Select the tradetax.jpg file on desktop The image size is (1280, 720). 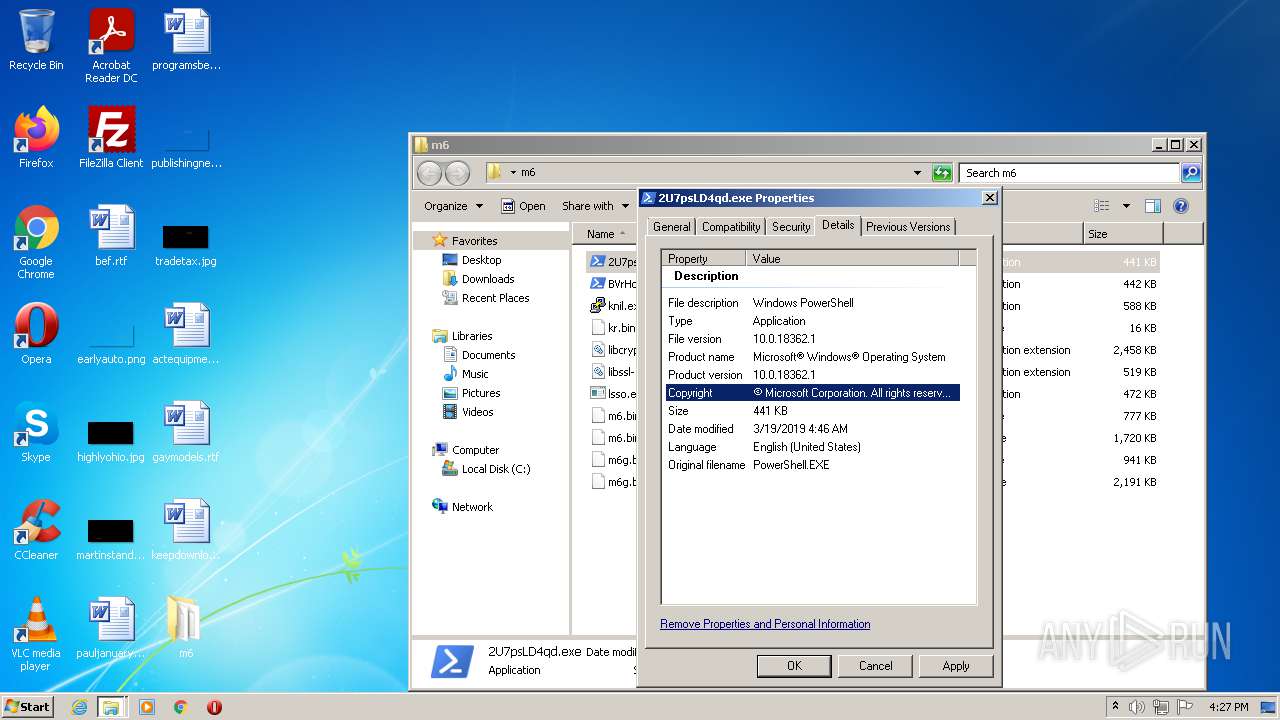click(186, 244)
